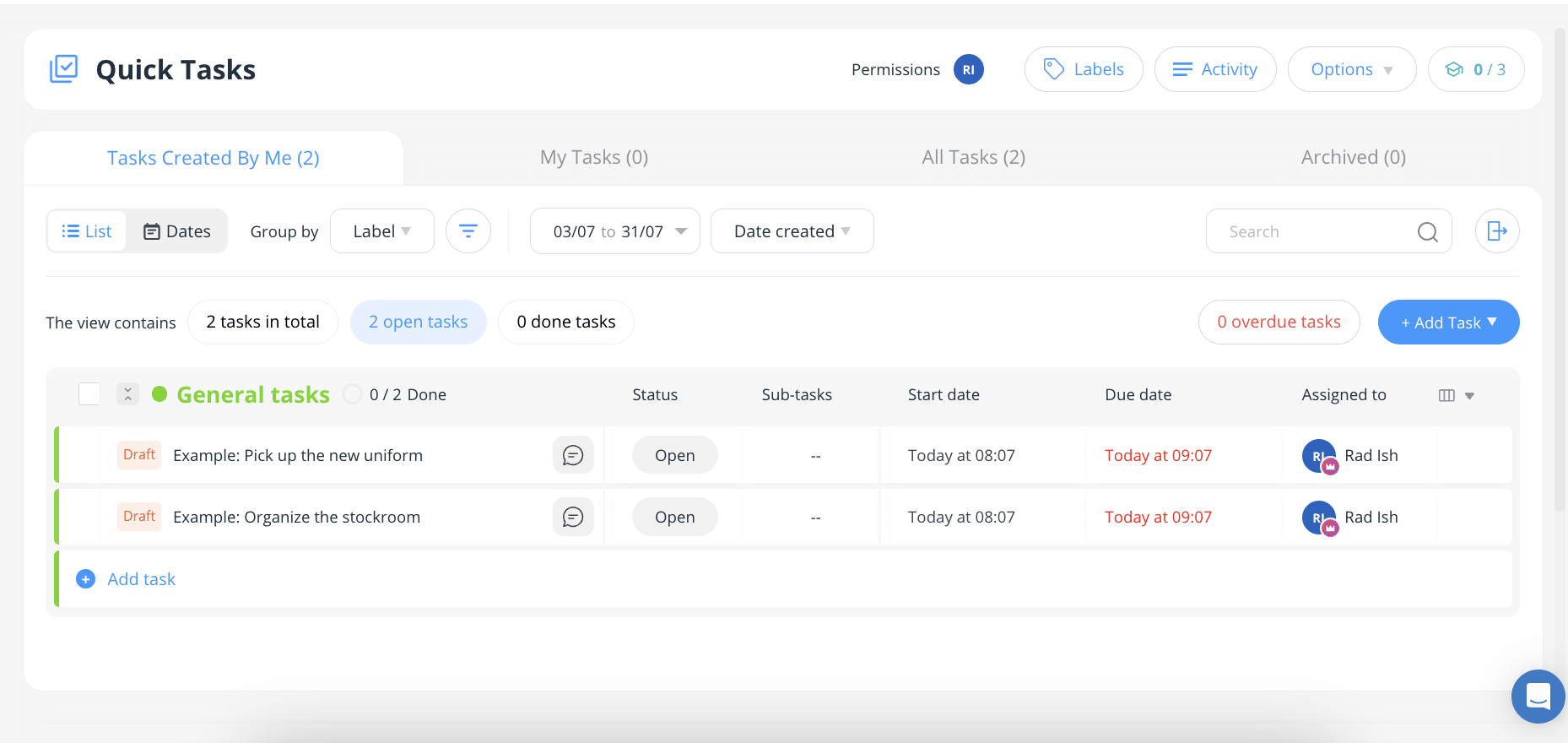
Task: Filter by 2 tasks in total
Action: point(263,322)
